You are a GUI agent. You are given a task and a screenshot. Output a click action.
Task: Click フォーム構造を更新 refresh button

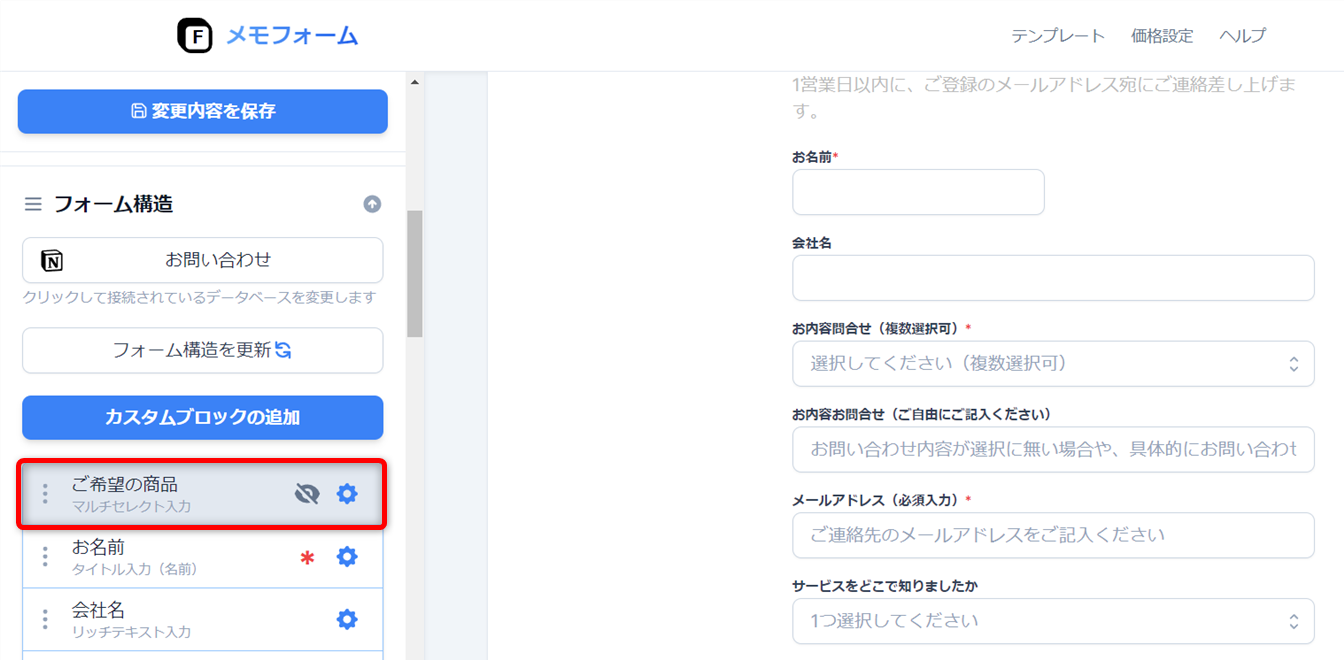[203, 350]
